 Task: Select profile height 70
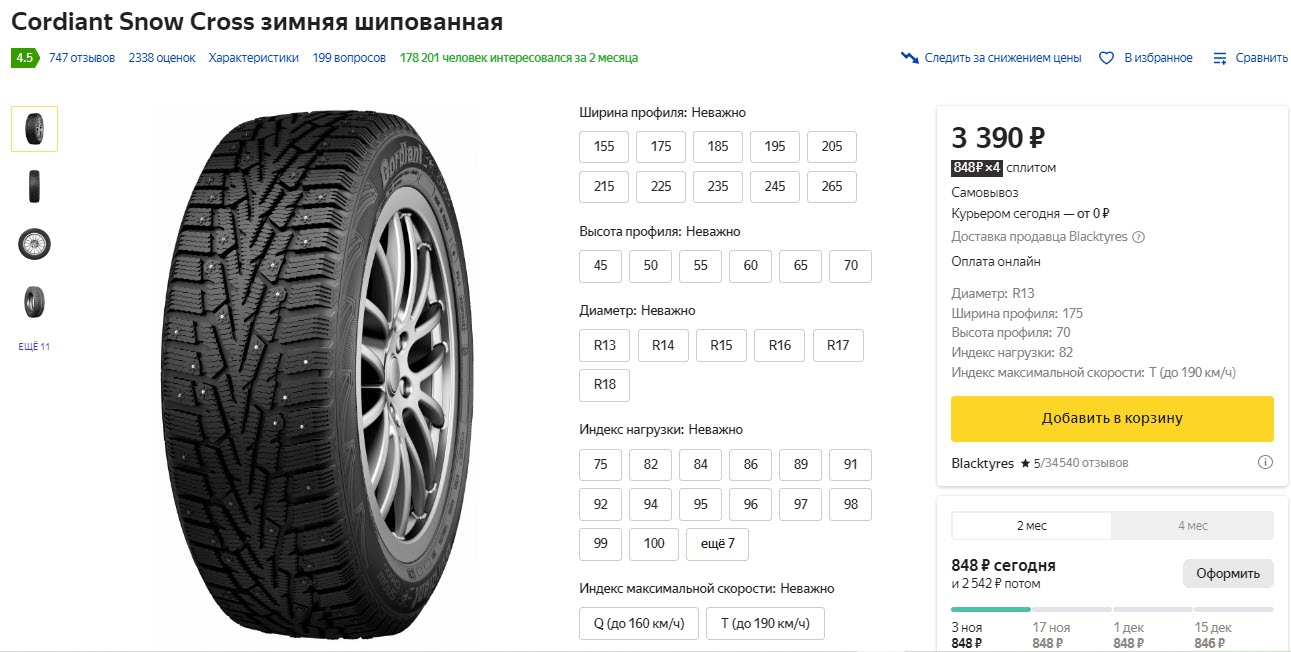[x=850, y=266]
